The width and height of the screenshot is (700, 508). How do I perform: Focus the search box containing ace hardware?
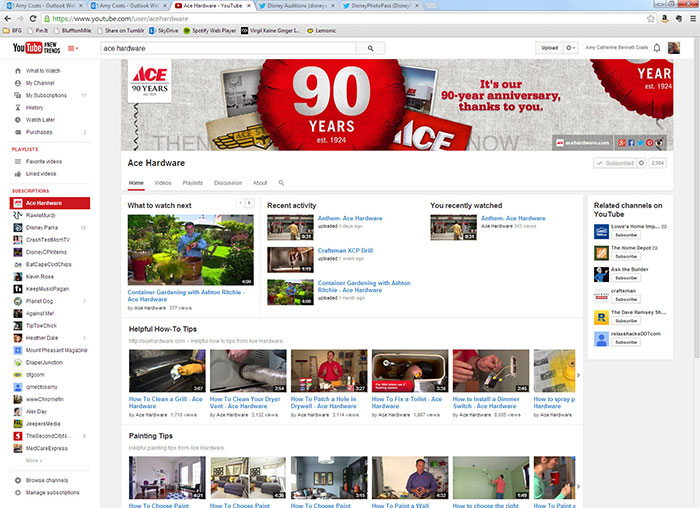(229, 48)
